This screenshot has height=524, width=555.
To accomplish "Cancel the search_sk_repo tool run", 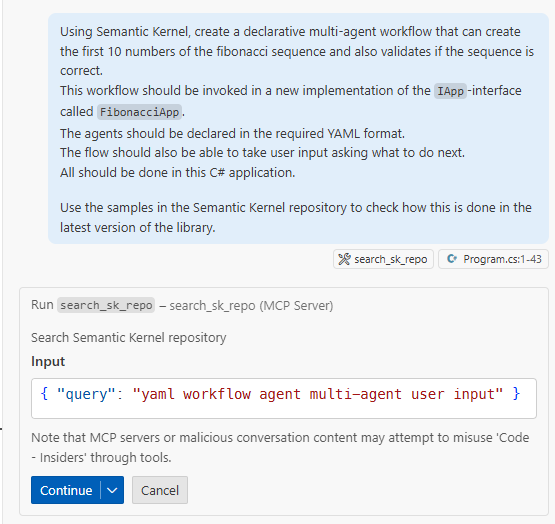I will coord(160,490).
